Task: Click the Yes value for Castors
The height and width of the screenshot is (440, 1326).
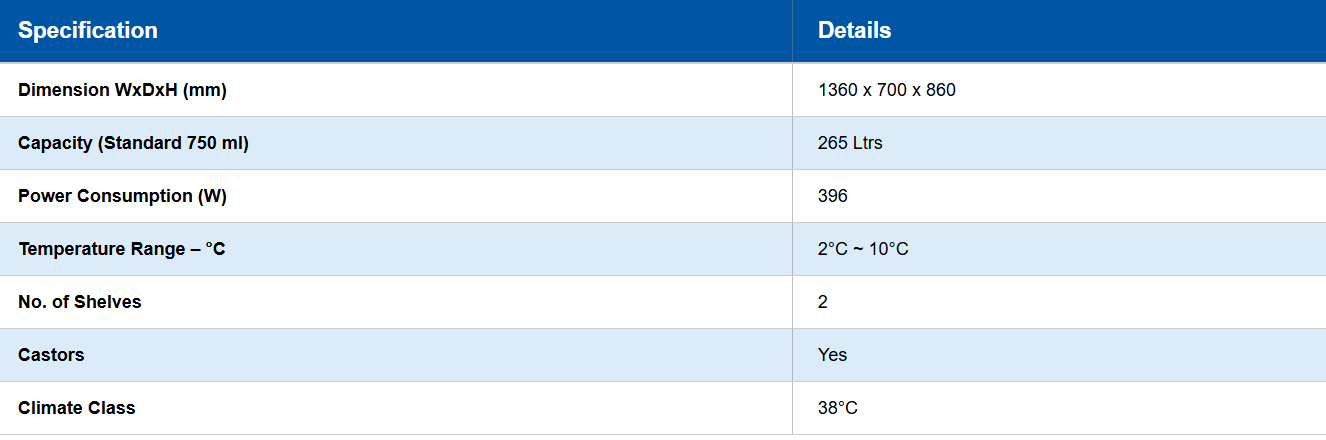Action: 832,355
